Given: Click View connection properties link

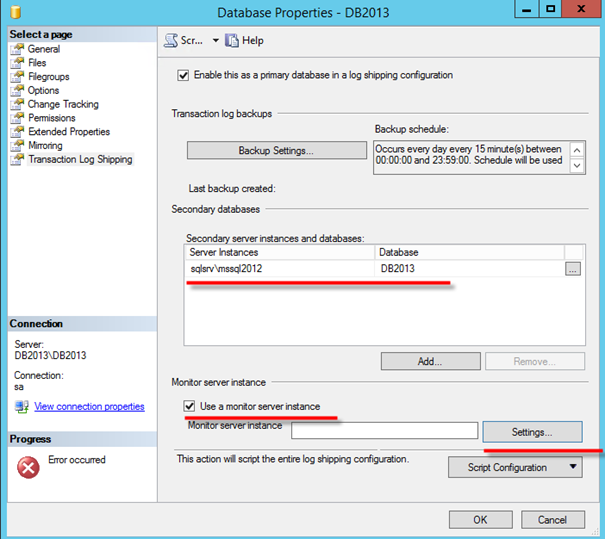Looking at the screenshot, I should (89, 407).
